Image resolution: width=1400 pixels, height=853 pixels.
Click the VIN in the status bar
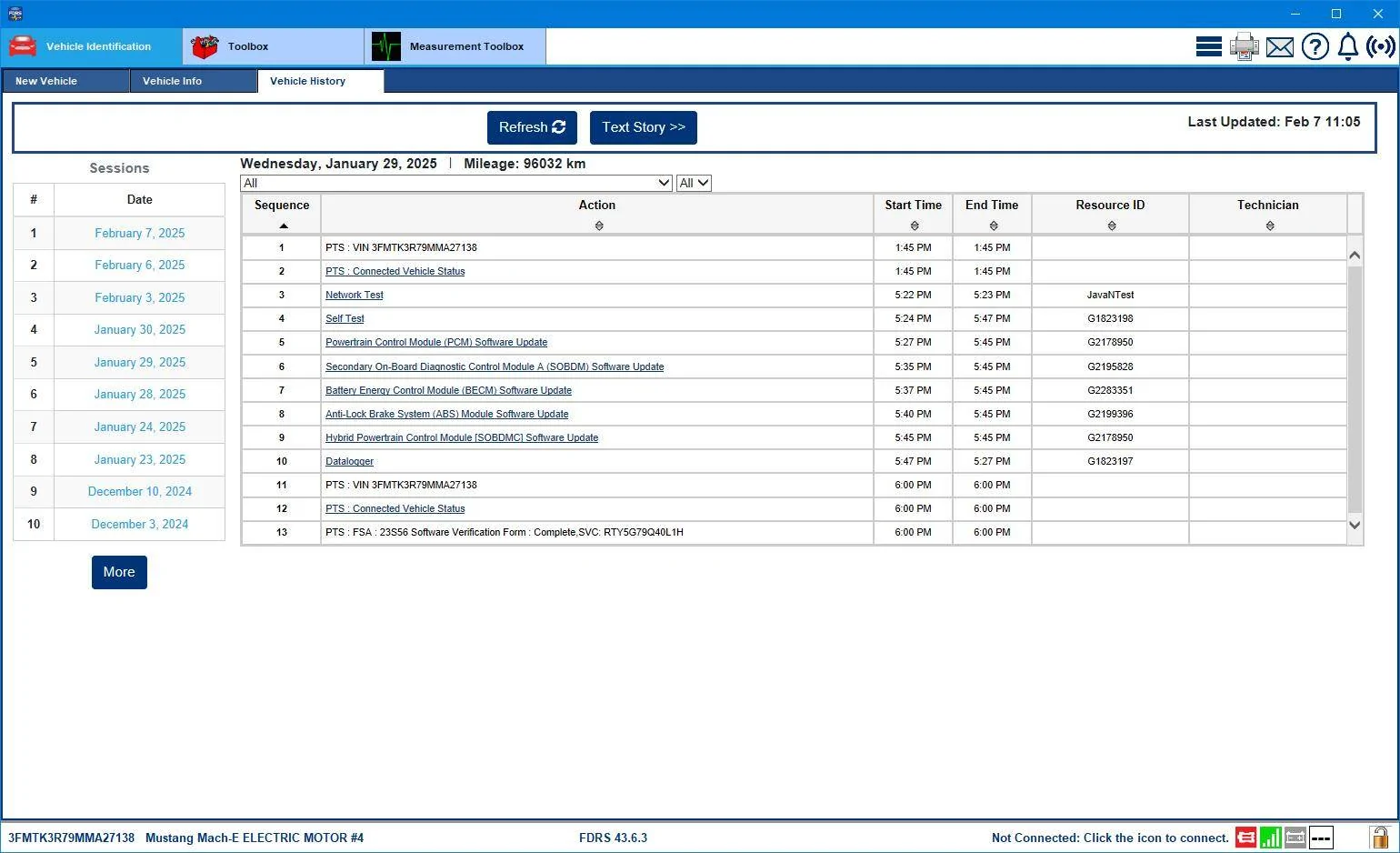pyautogui.click(x=71, y=838)
